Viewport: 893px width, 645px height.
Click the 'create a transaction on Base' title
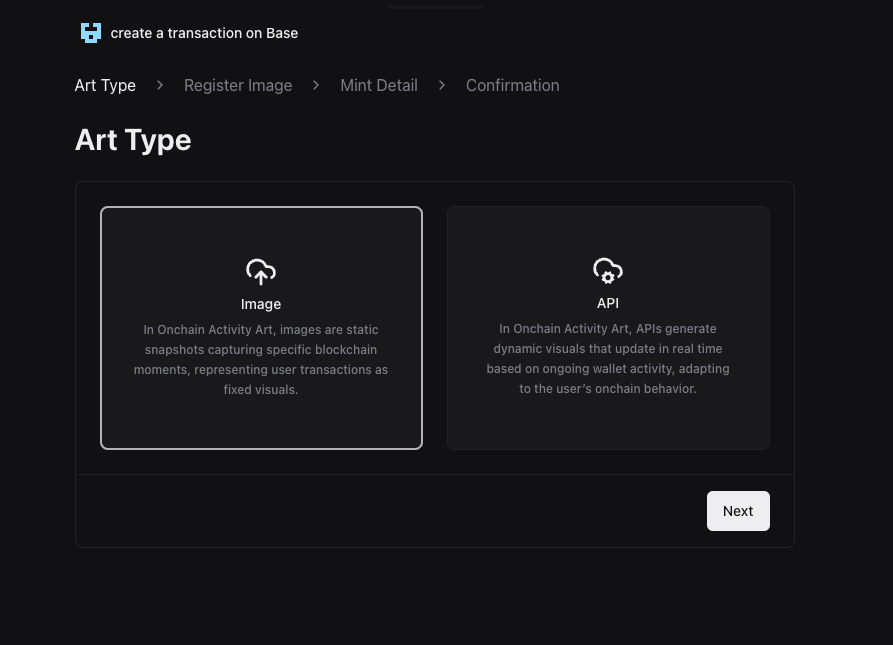click(204, 33)
